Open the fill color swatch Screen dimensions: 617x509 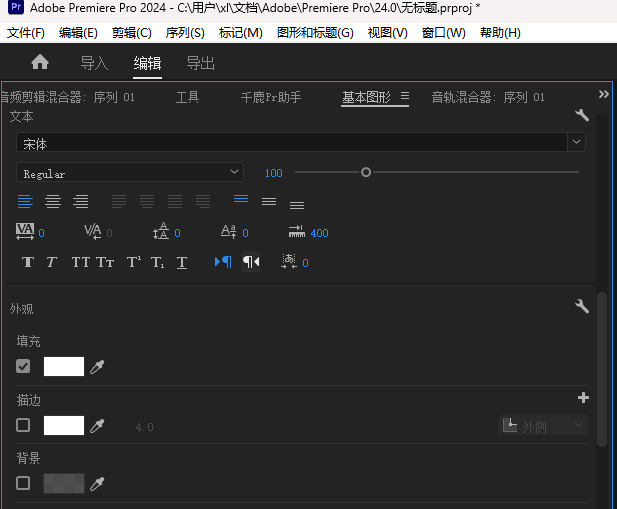coord(64,366)
